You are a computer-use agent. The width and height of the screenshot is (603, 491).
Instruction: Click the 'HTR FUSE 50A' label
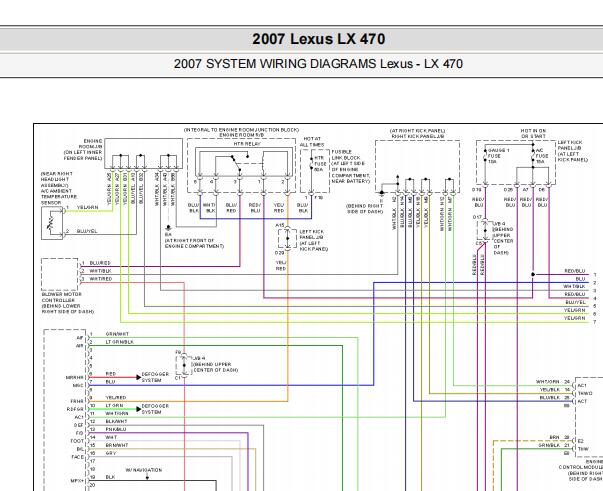320,163
